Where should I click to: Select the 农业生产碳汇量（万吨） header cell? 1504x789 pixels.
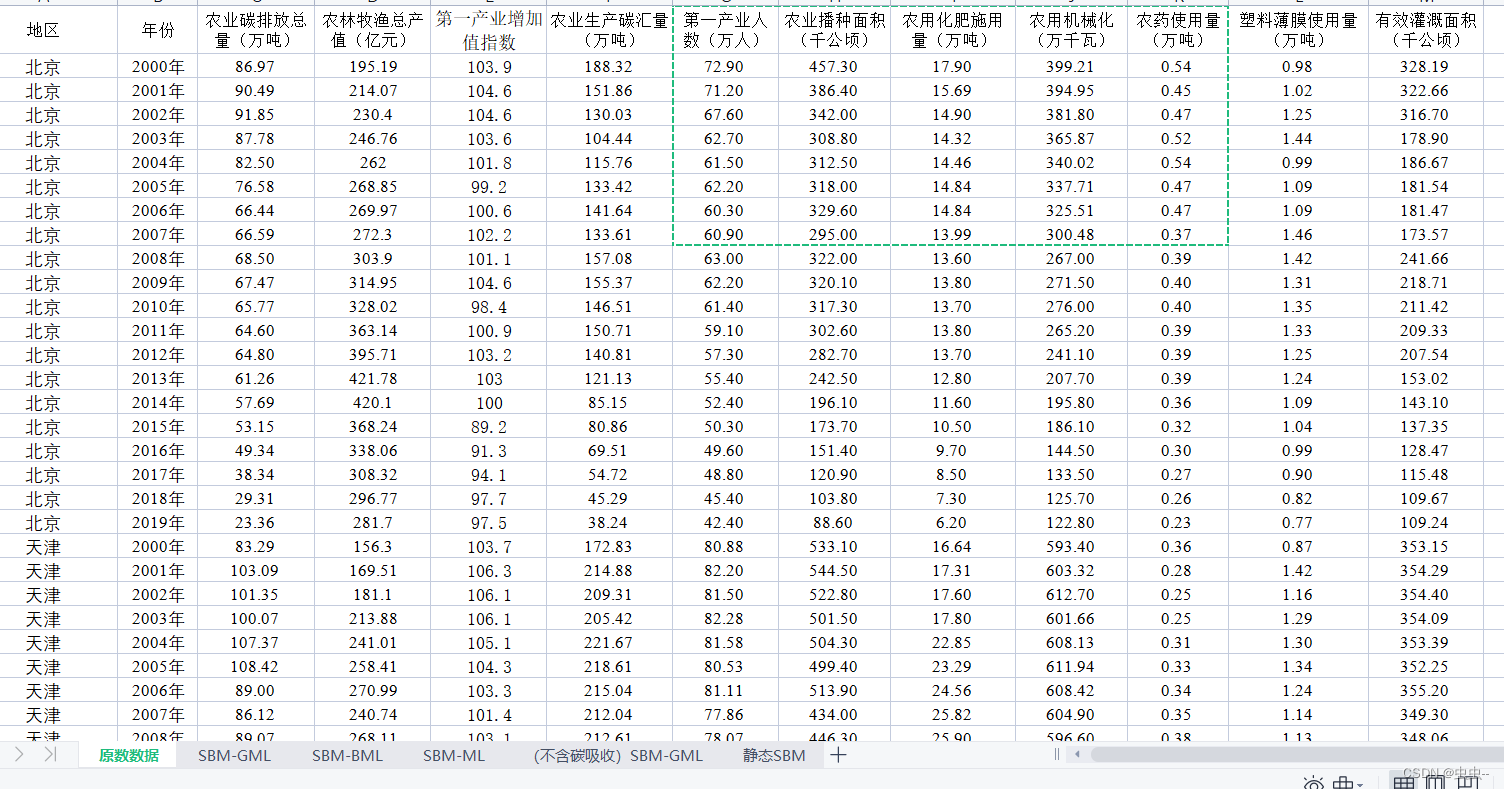coord(609,30)
